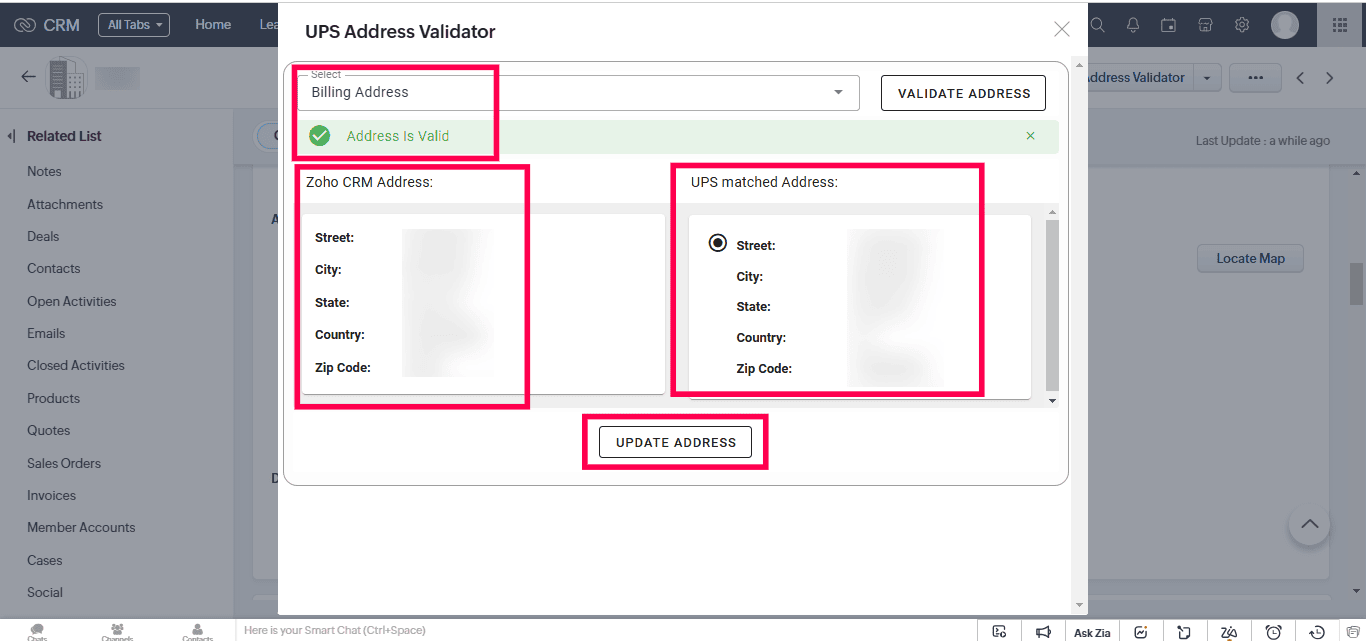Open the apps grid launcher
This screenshot has height=641, width=1366.
click(1341, 25)
